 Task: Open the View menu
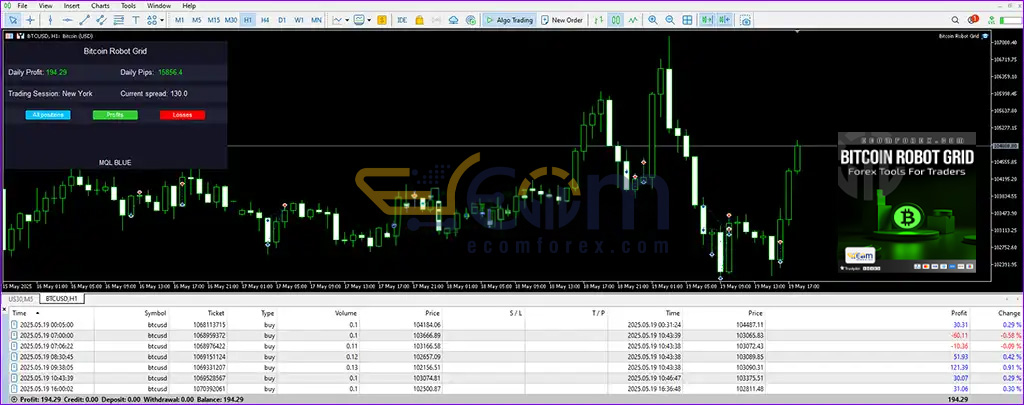point(46,6)
